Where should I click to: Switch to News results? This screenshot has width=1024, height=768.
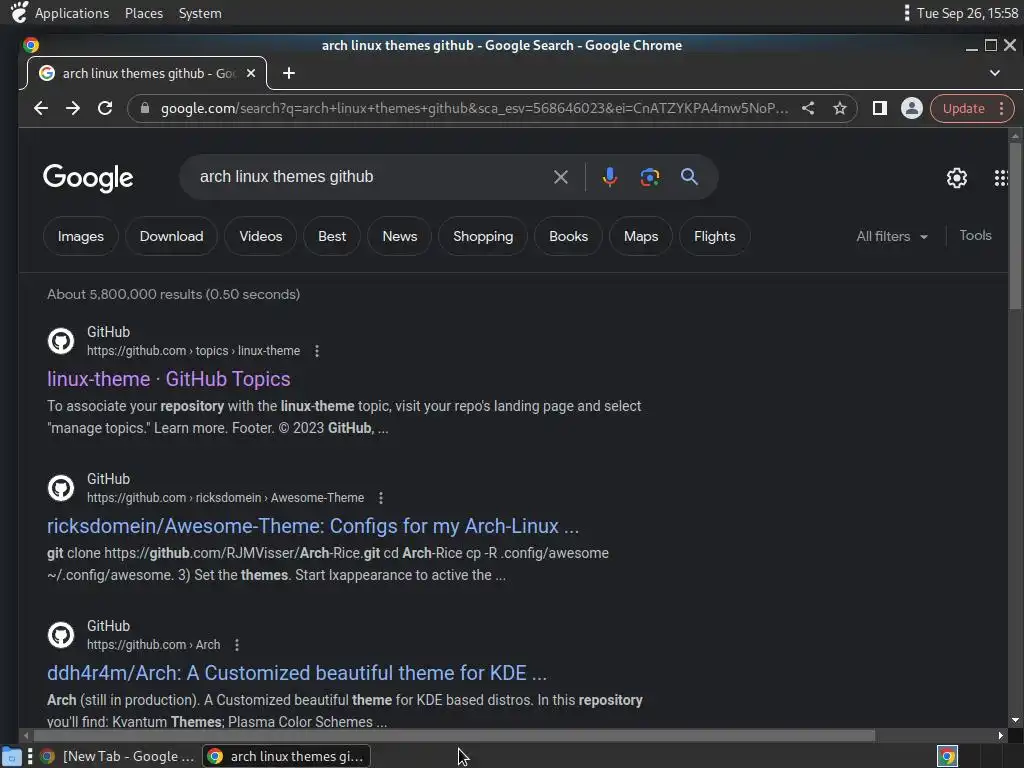click(x=400, y=236)
